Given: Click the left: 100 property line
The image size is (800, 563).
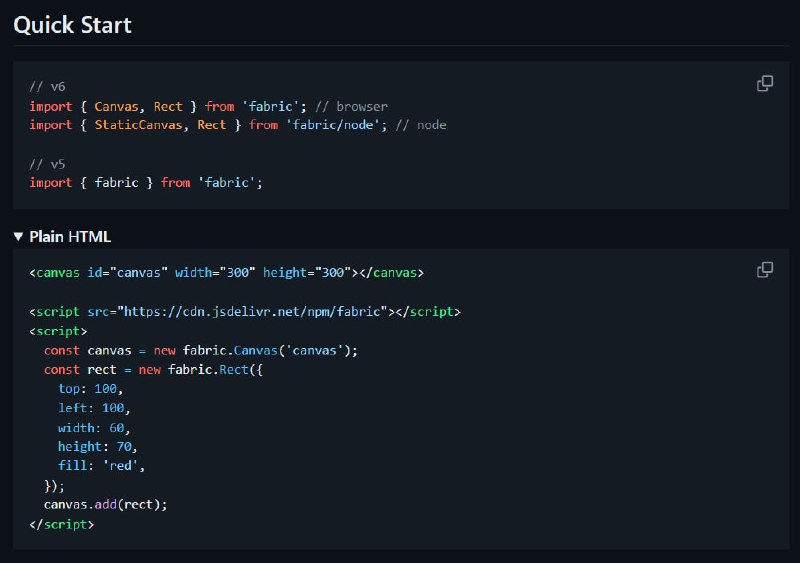Looking at the screenshot, I should [94, 408].
